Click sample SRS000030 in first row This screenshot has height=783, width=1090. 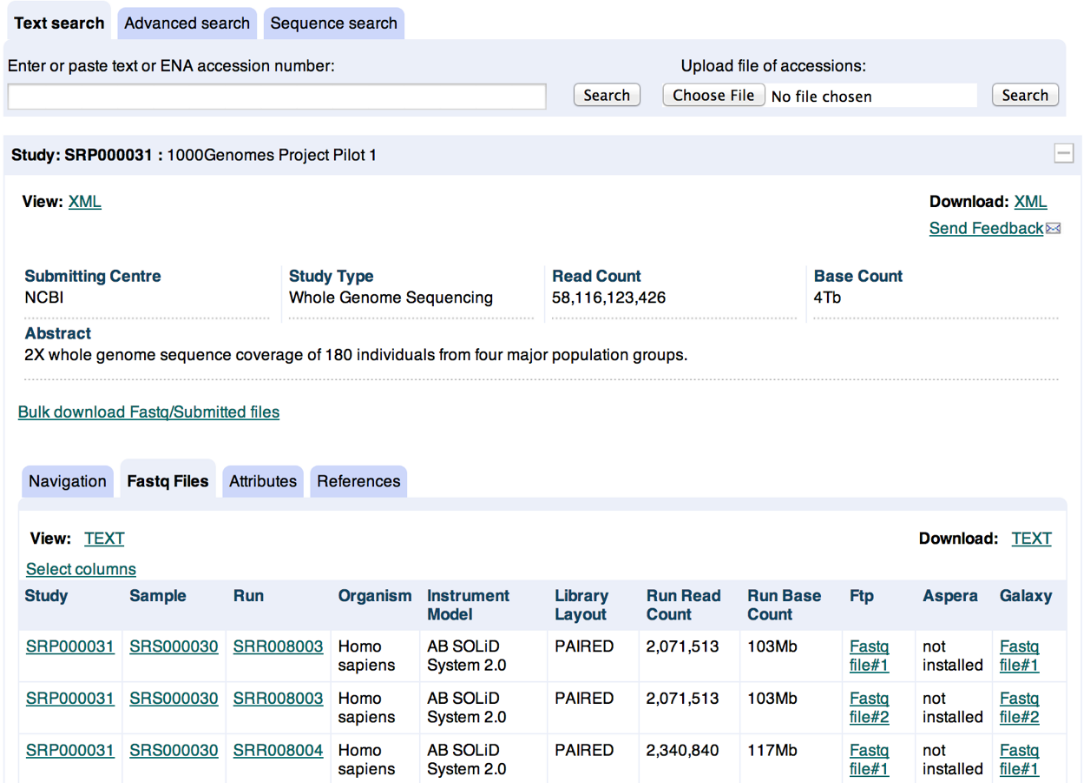click(x=174, y=647)
